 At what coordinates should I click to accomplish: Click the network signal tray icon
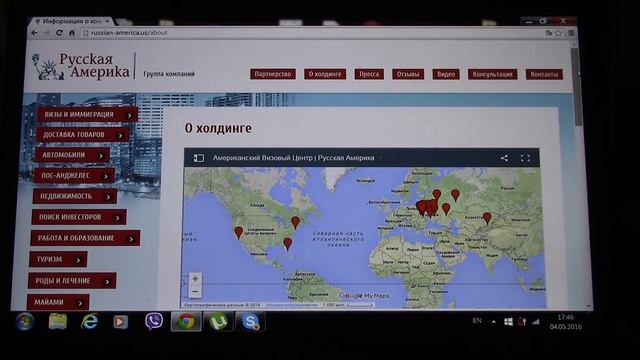[x=536, y=322]
